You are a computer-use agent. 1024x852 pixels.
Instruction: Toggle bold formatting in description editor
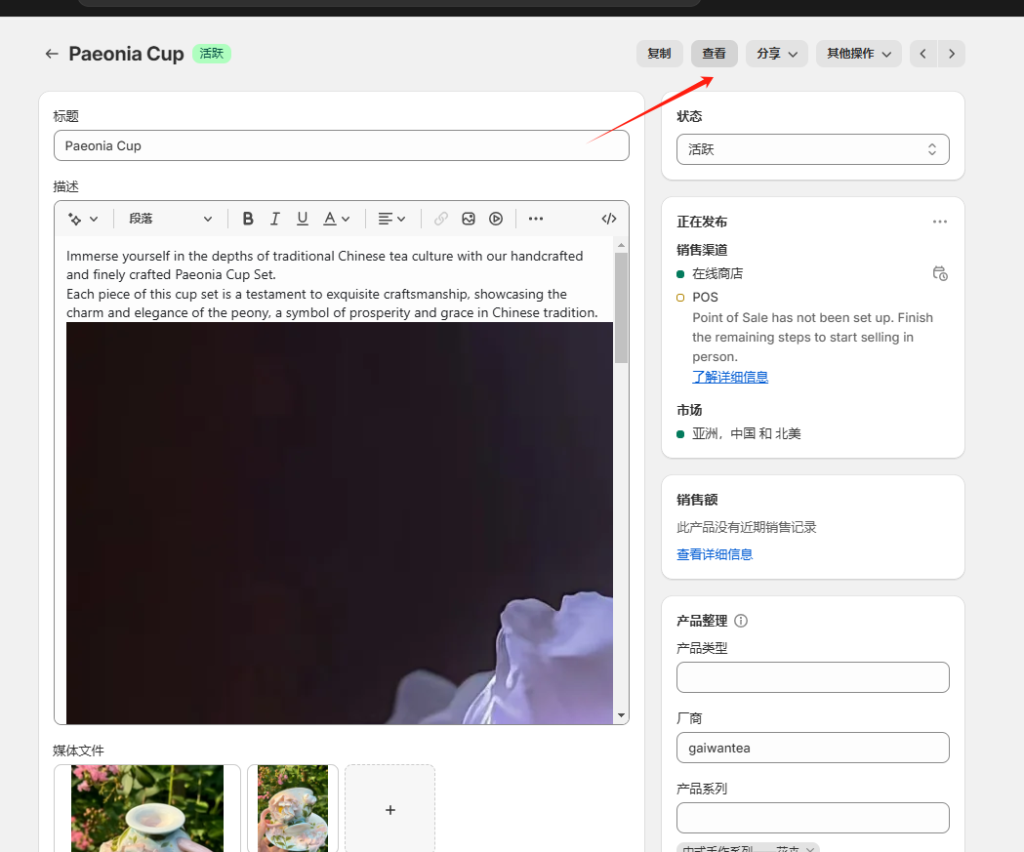pos(248,219)
